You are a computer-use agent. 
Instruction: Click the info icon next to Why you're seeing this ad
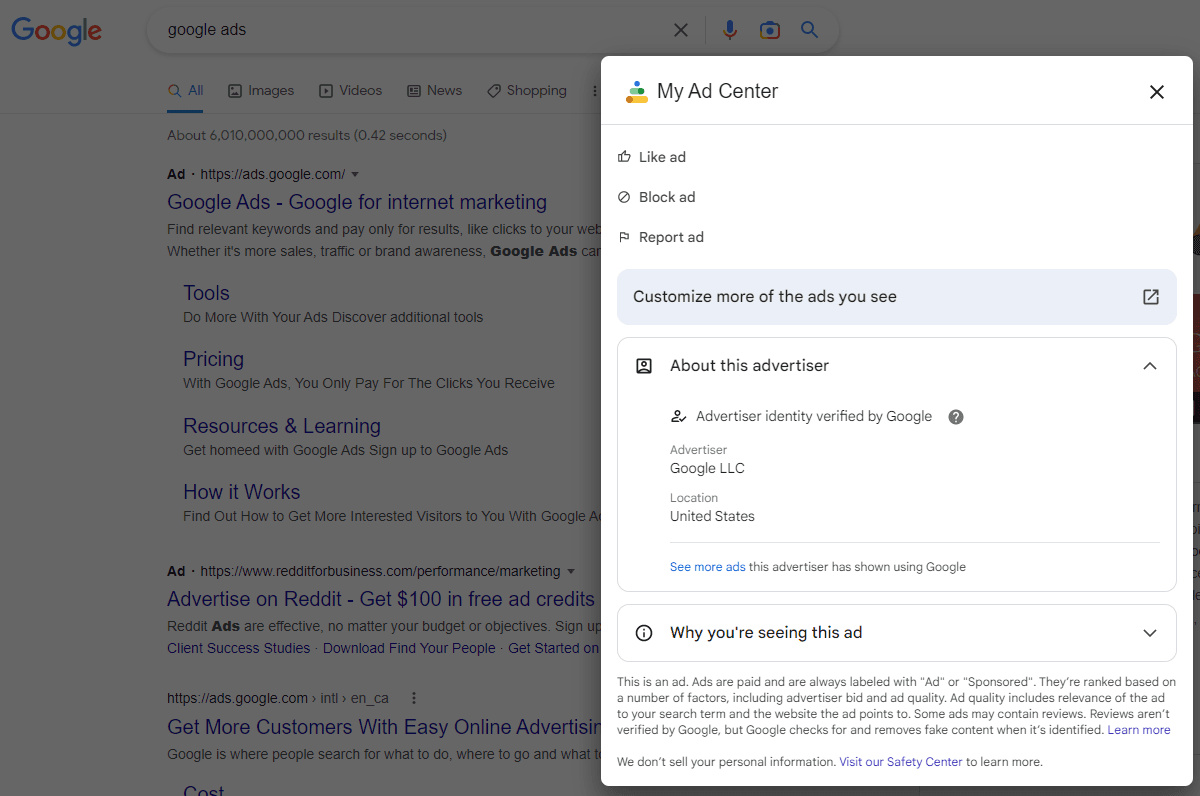tap(644, 633)
